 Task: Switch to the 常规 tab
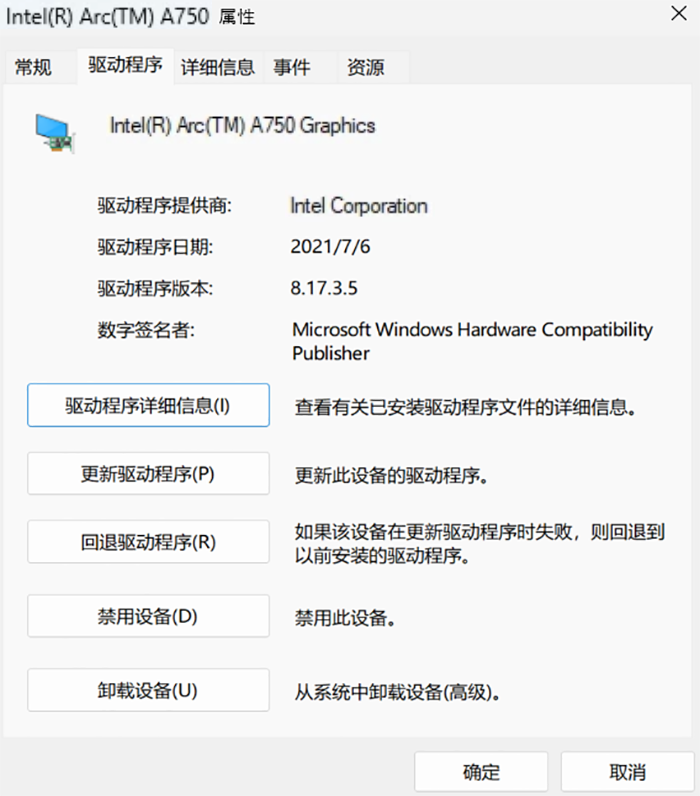(x=33, y=68)
